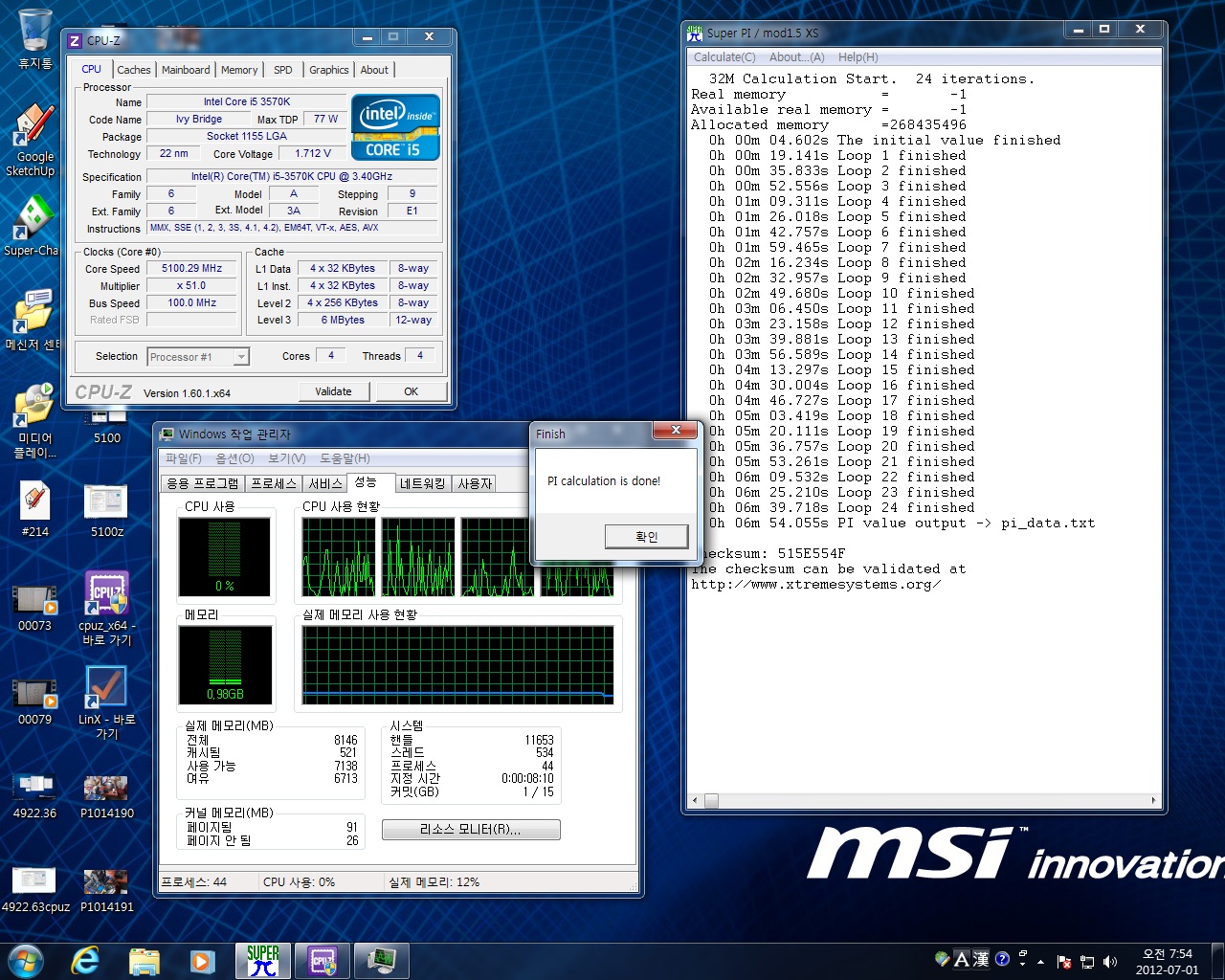
Task: Click the Super PI scrollbar left arrow
Action: 696,800
